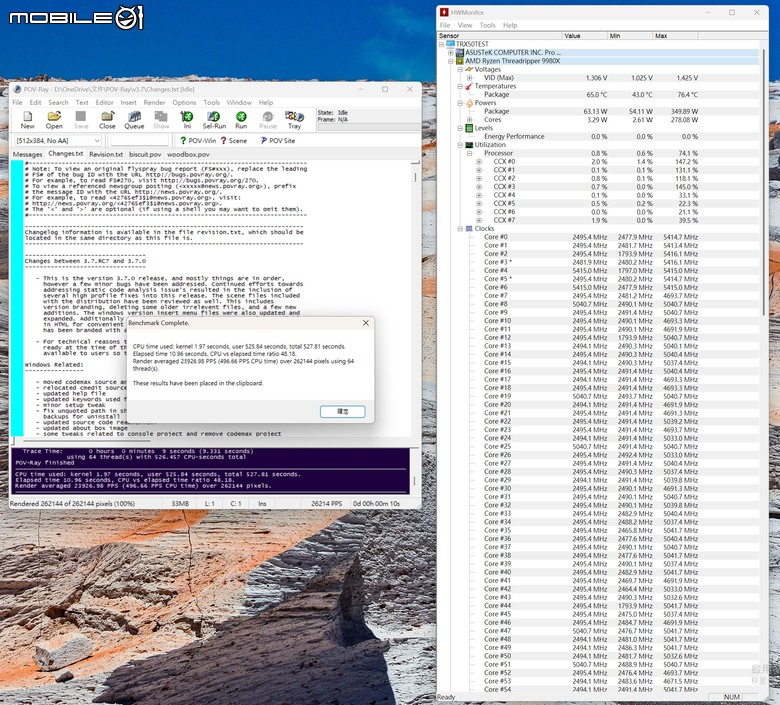The image size is (780, 705).
Task: Collapse the TRX50TEST root node
Action: 442,44
